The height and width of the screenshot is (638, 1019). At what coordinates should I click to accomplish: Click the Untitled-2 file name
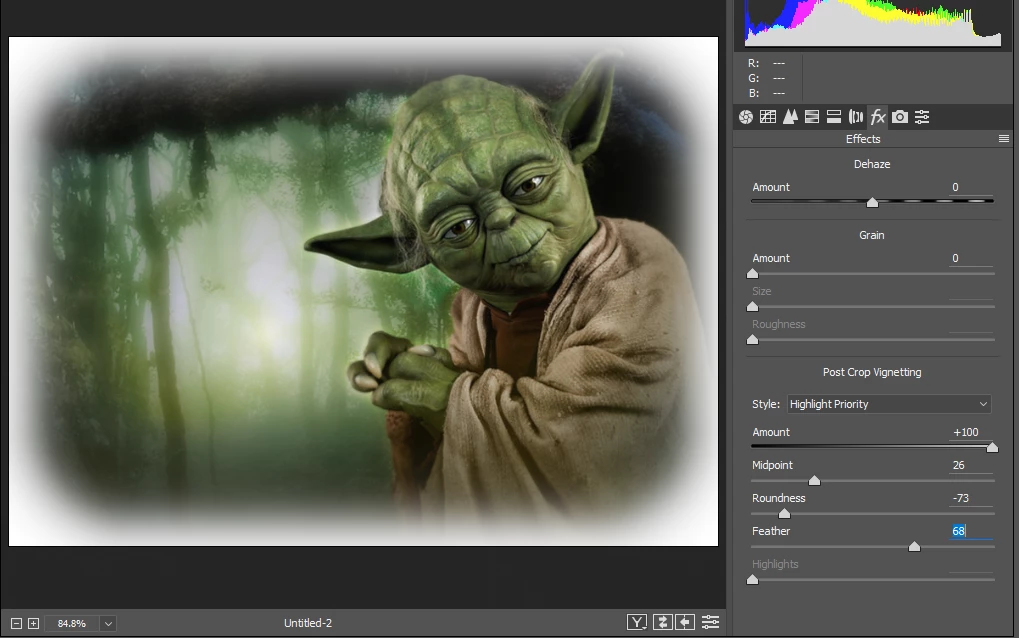point(308,623)
